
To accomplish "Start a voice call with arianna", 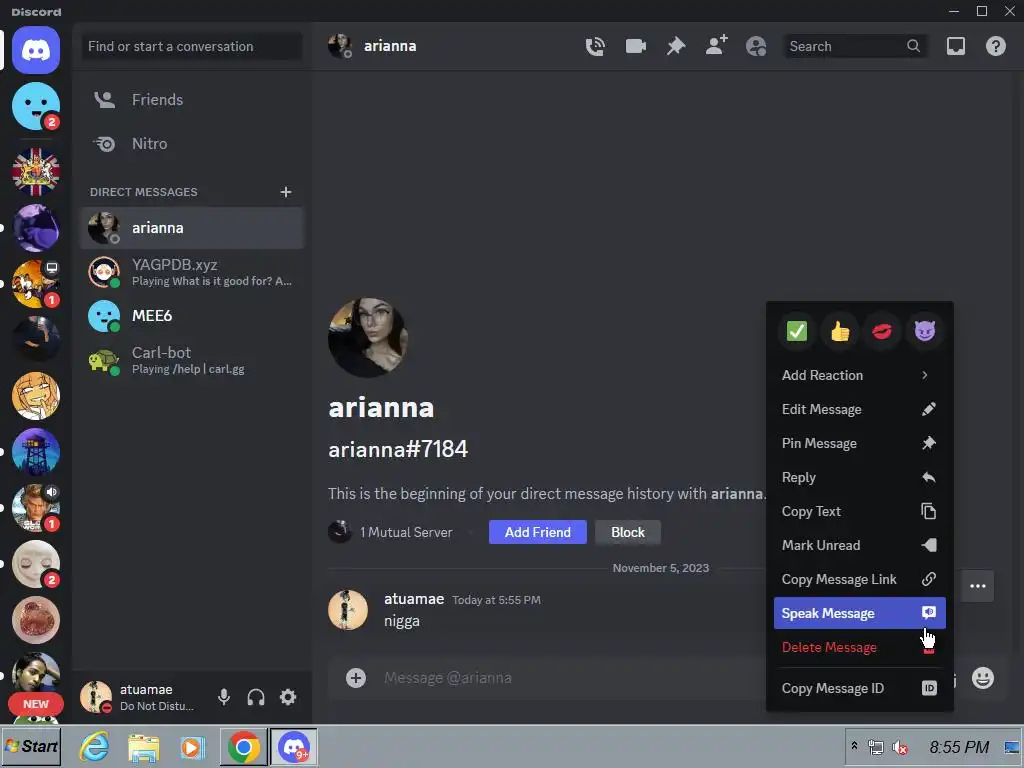I will click(595, 46).
